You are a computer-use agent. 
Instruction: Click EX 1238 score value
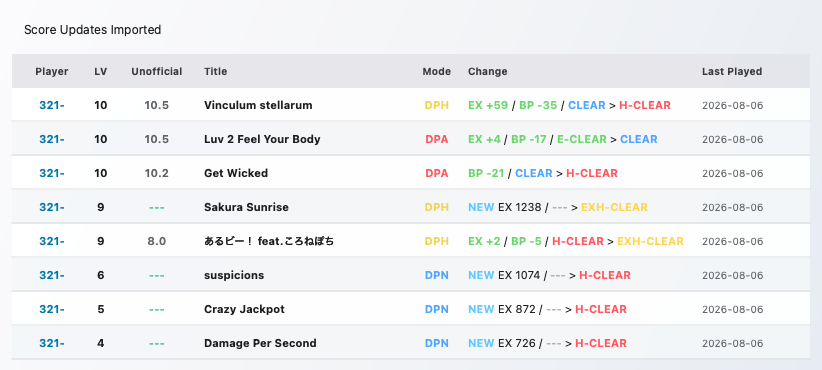point(520,208)
